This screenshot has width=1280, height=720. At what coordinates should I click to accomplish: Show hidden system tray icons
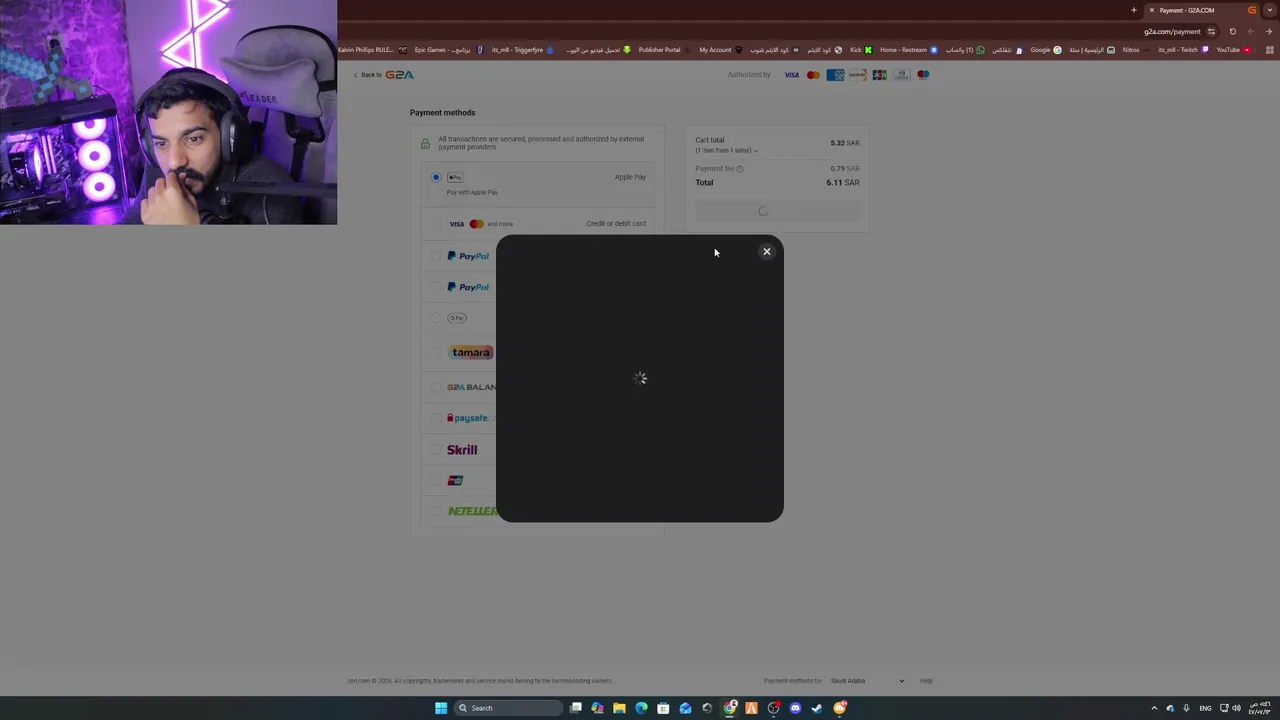pyautogui.click(x=1154, y=708)
